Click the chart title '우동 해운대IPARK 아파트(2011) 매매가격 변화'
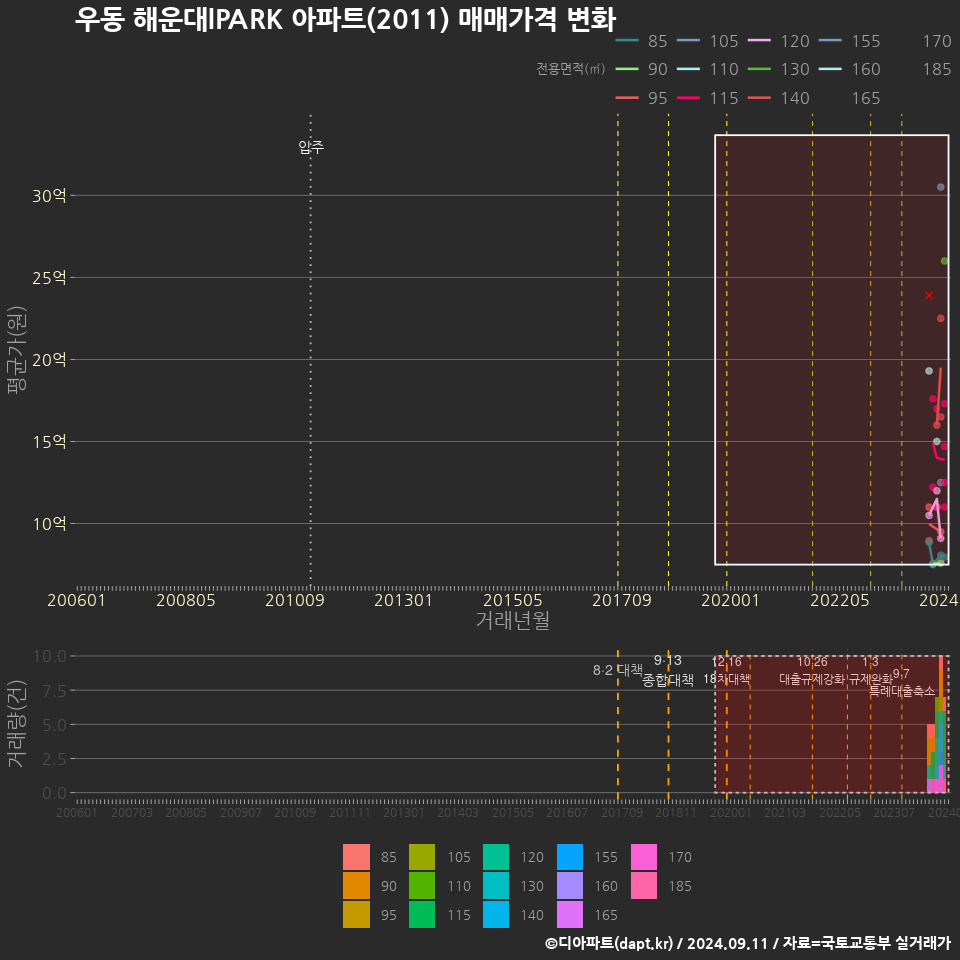The height and width of the screenshot is (960, 960). (345, 19)
